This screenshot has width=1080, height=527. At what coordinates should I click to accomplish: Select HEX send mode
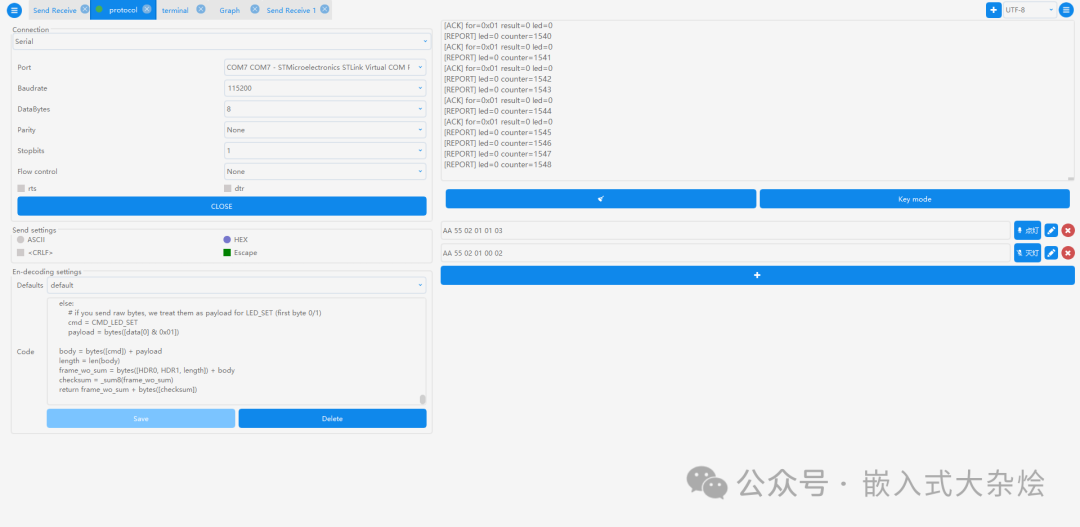[227, 240]
